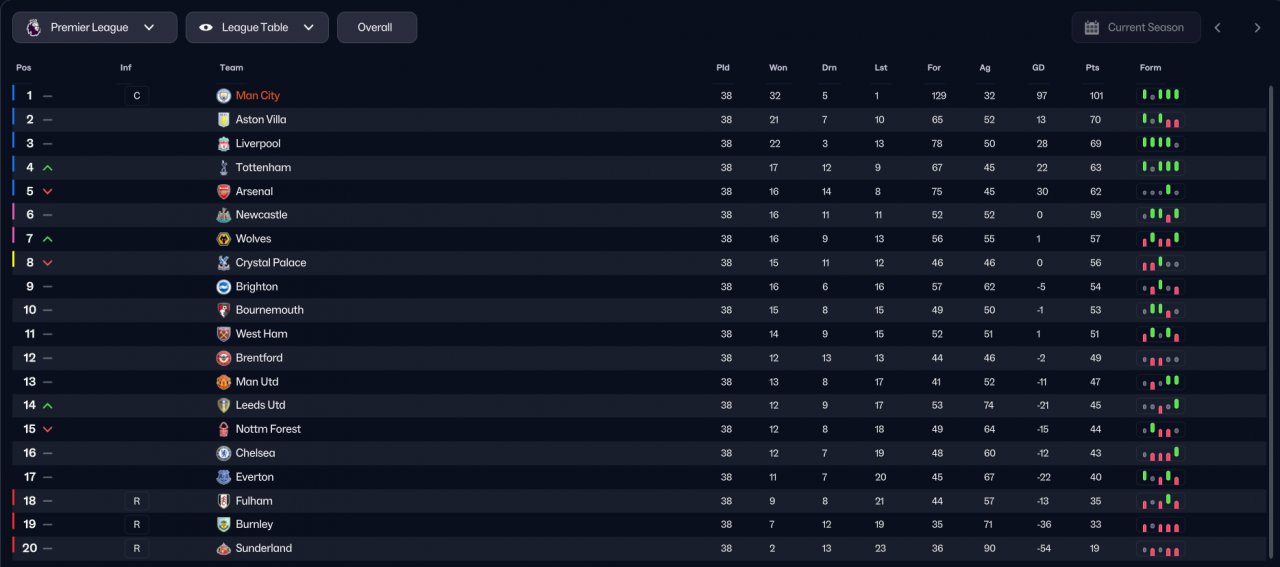Click the Arsenal club crest icon

coord(224,192)
